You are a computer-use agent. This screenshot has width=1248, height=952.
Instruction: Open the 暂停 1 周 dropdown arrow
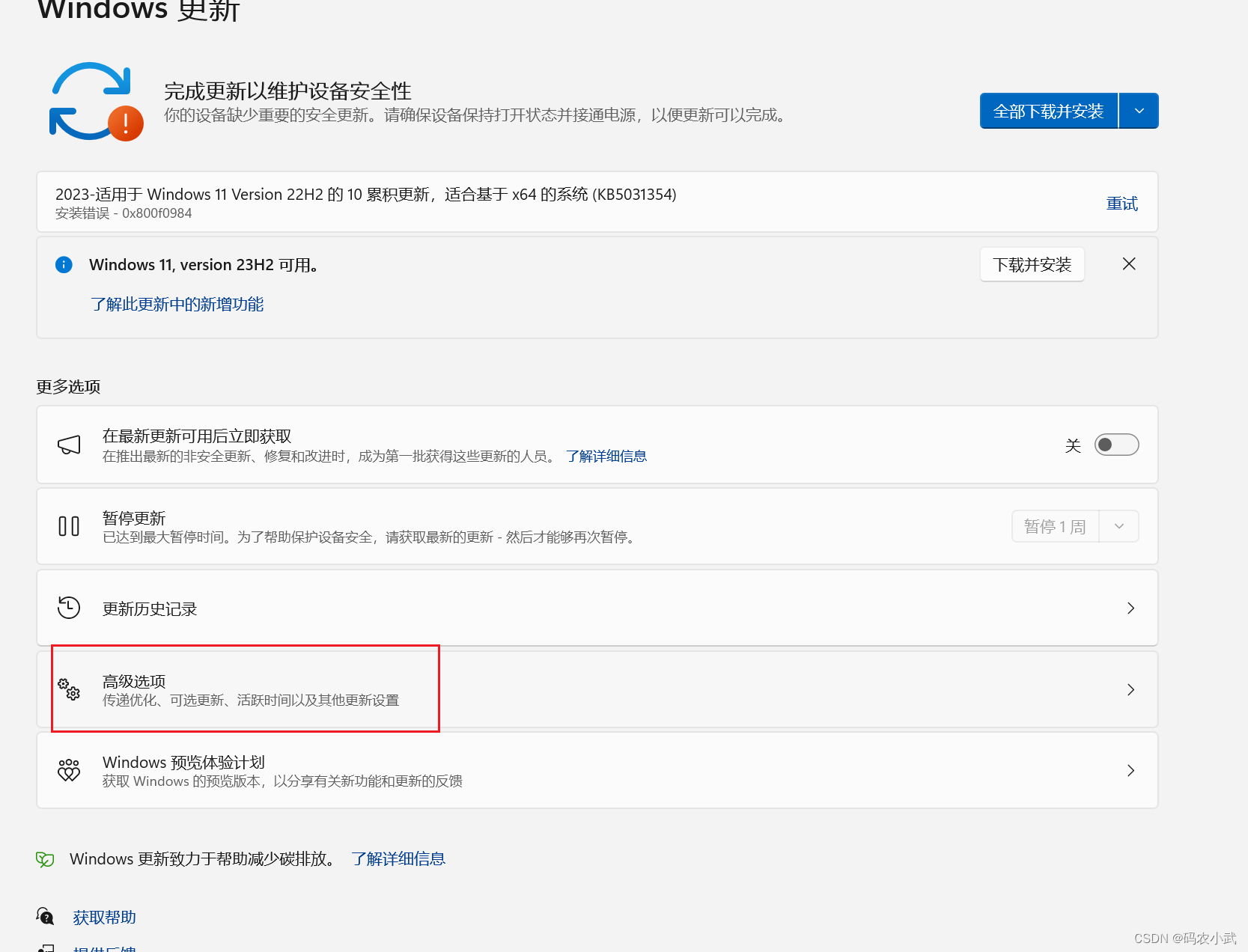coord(1119,526)
